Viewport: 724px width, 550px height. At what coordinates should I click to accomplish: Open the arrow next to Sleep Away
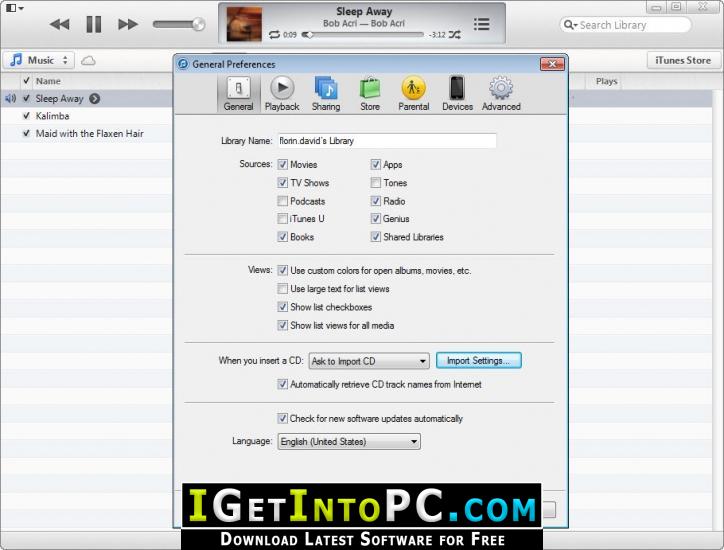point(95,98)
